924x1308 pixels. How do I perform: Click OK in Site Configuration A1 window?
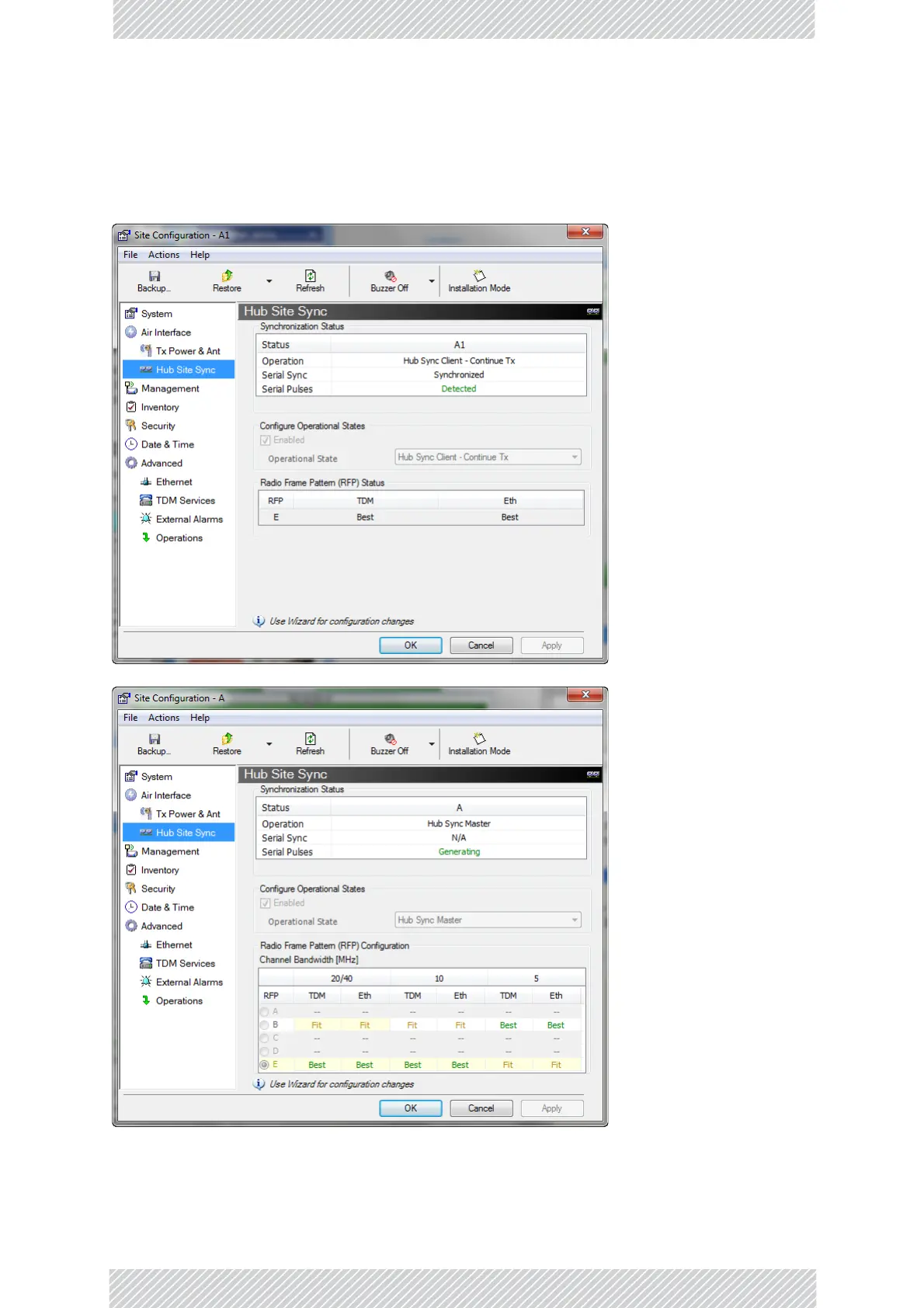point(411,645)
